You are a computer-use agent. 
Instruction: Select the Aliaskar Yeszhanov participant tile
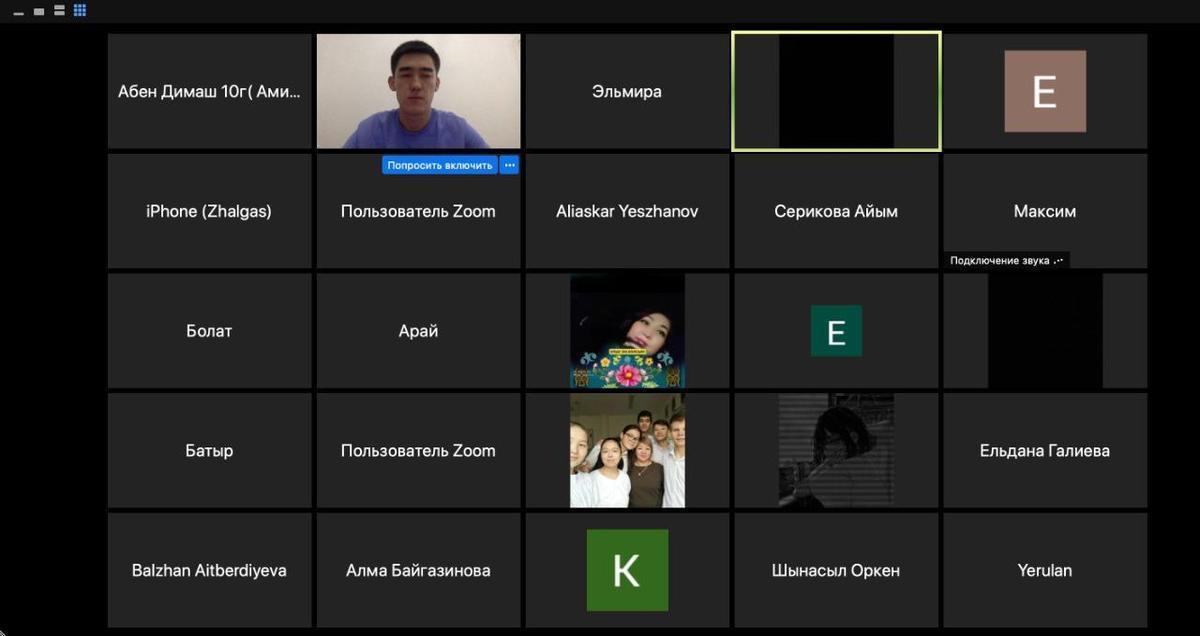click(627, 211)
